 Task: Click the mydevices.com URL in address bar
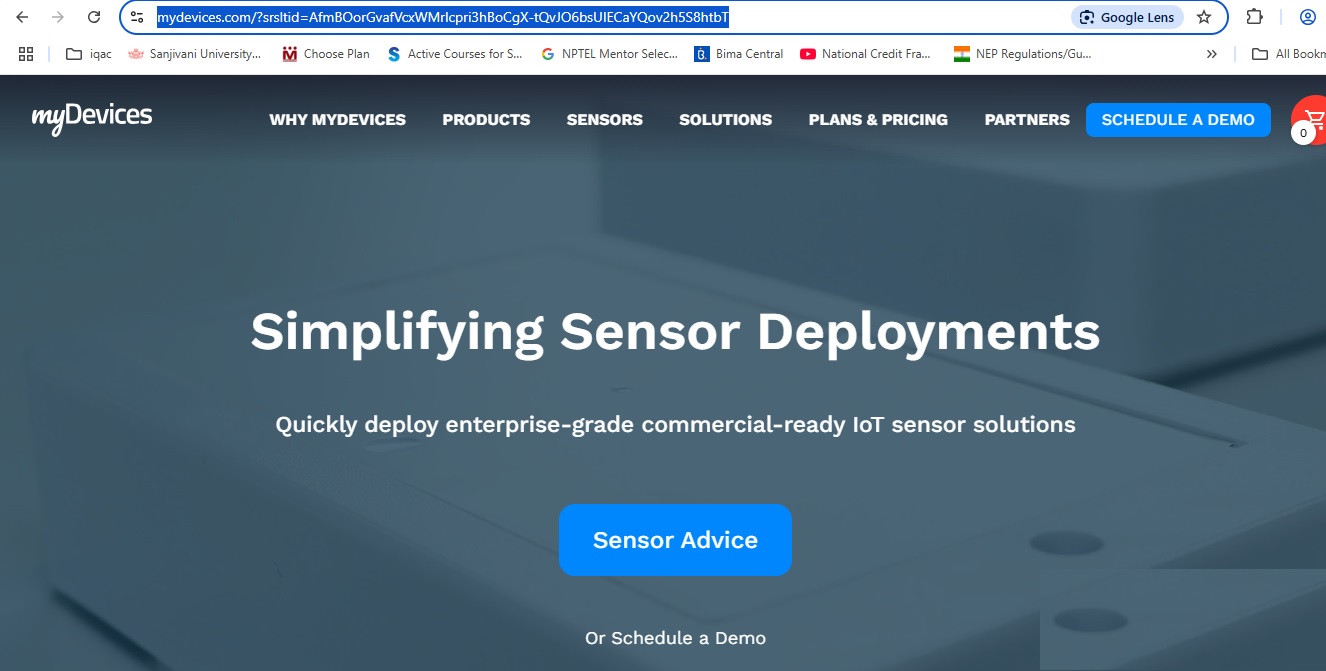coord(442,17)
